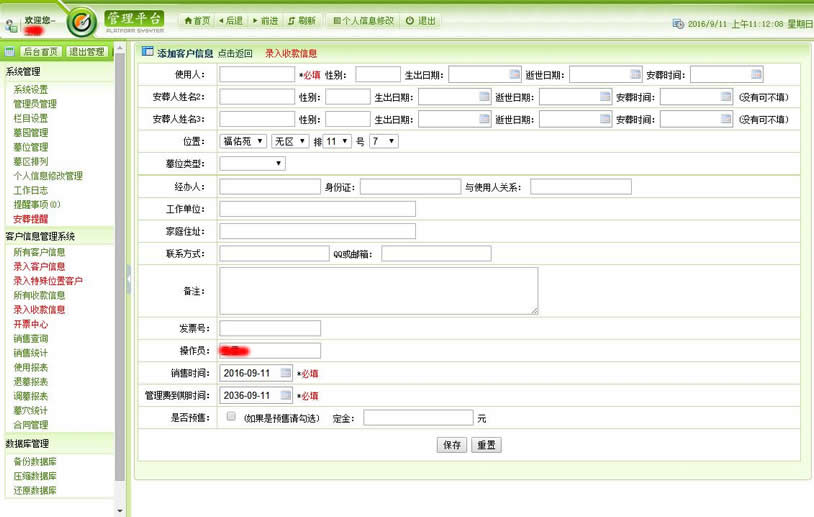Click the 录入收款信息 red link
The width and height of the screenshot is (814, 517).
(291, 53)
